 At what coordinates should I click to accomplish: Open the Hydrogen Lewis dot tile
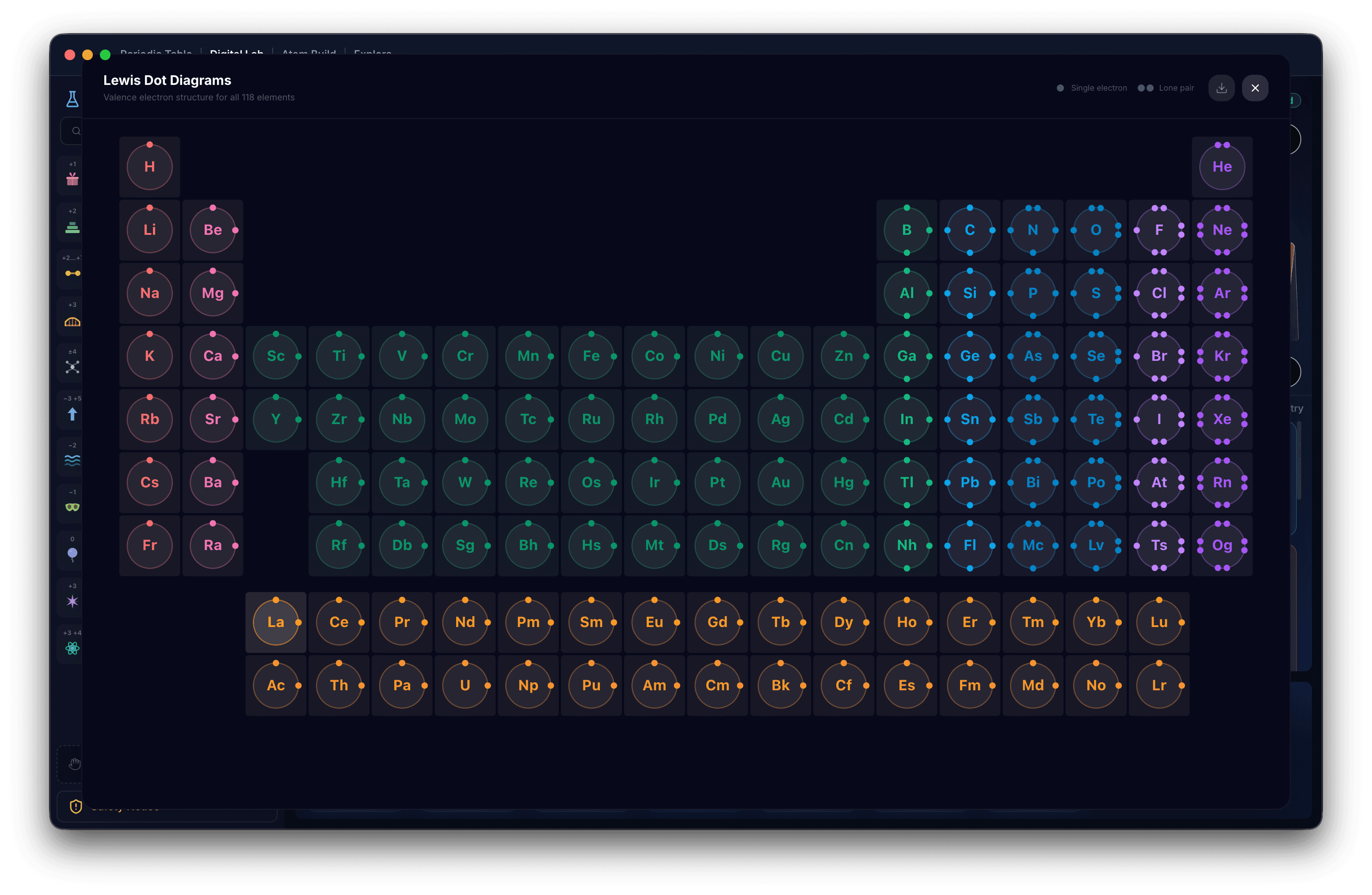(150, 167)
